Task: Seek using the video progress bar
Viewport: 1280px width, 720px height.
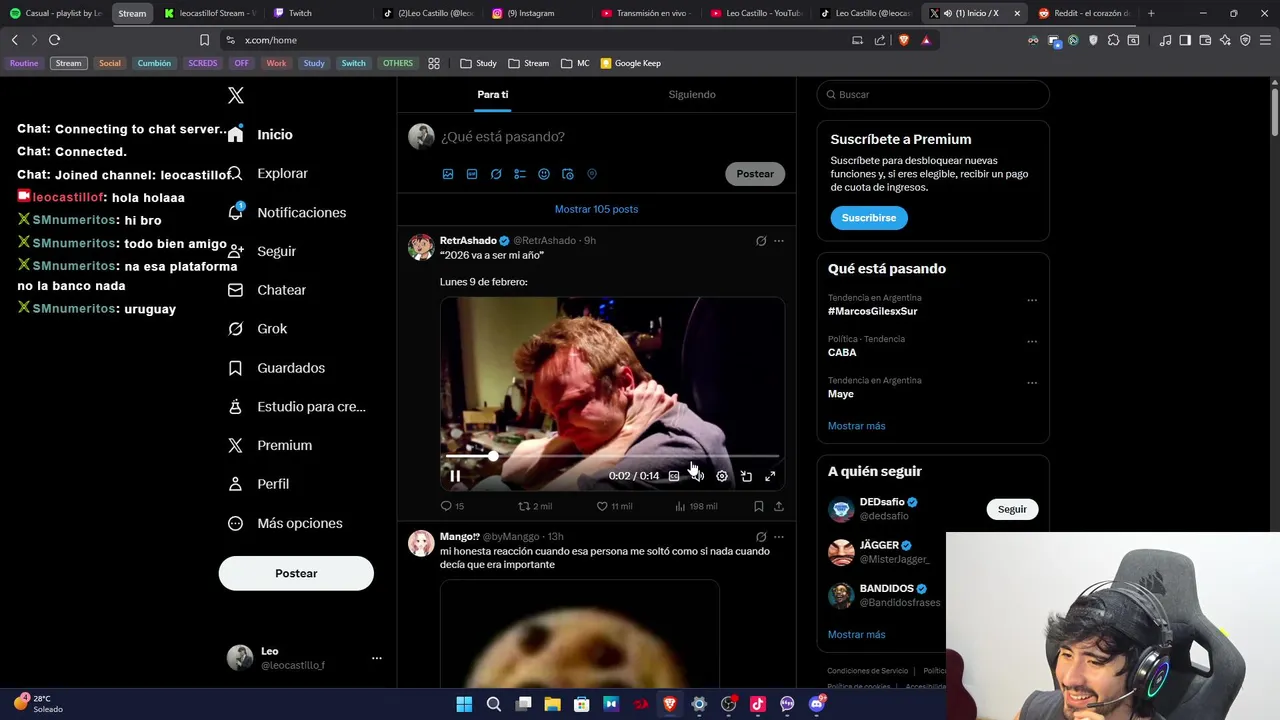Action: tap(612, 456)
